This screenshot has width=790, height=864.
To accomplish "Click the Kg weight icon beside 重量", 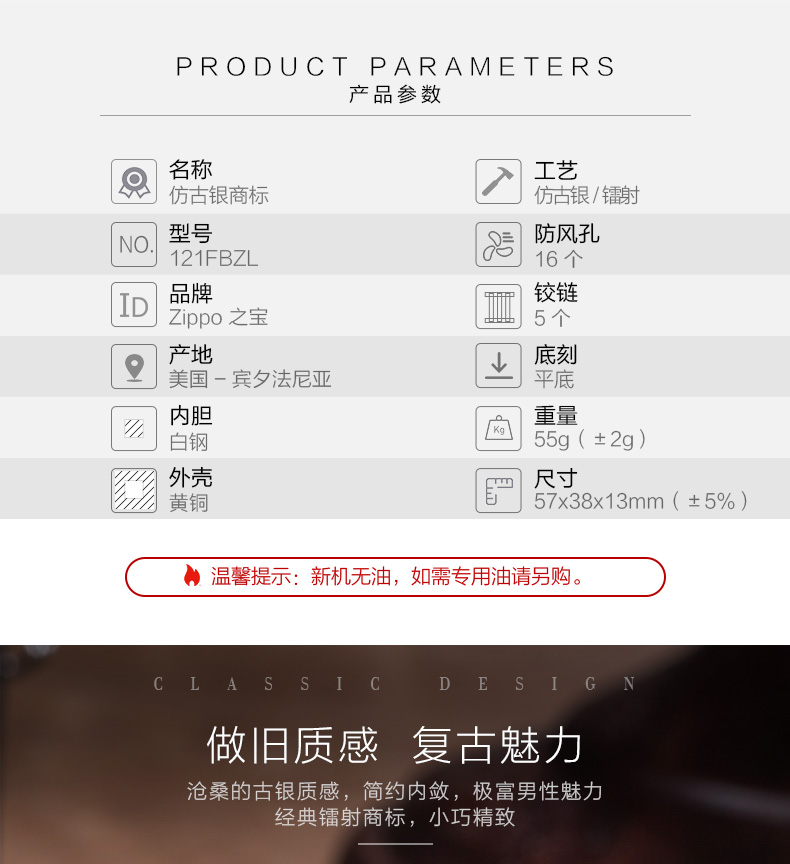I will (x=499, y=428).
